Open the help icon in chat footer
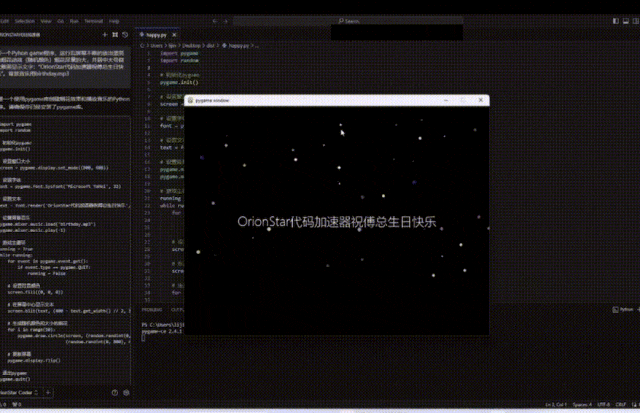The height and width of the screenshot is (413, 640). tap(115, 393)
